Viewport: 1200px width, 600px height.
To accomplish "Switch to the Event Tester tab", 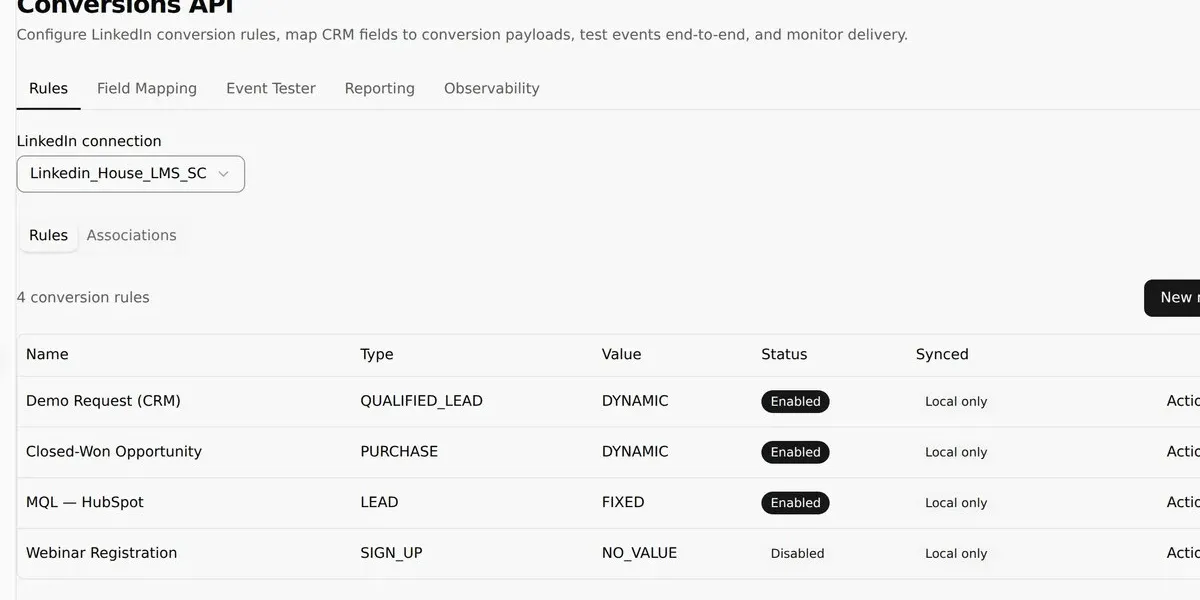I will pos(271,88).
